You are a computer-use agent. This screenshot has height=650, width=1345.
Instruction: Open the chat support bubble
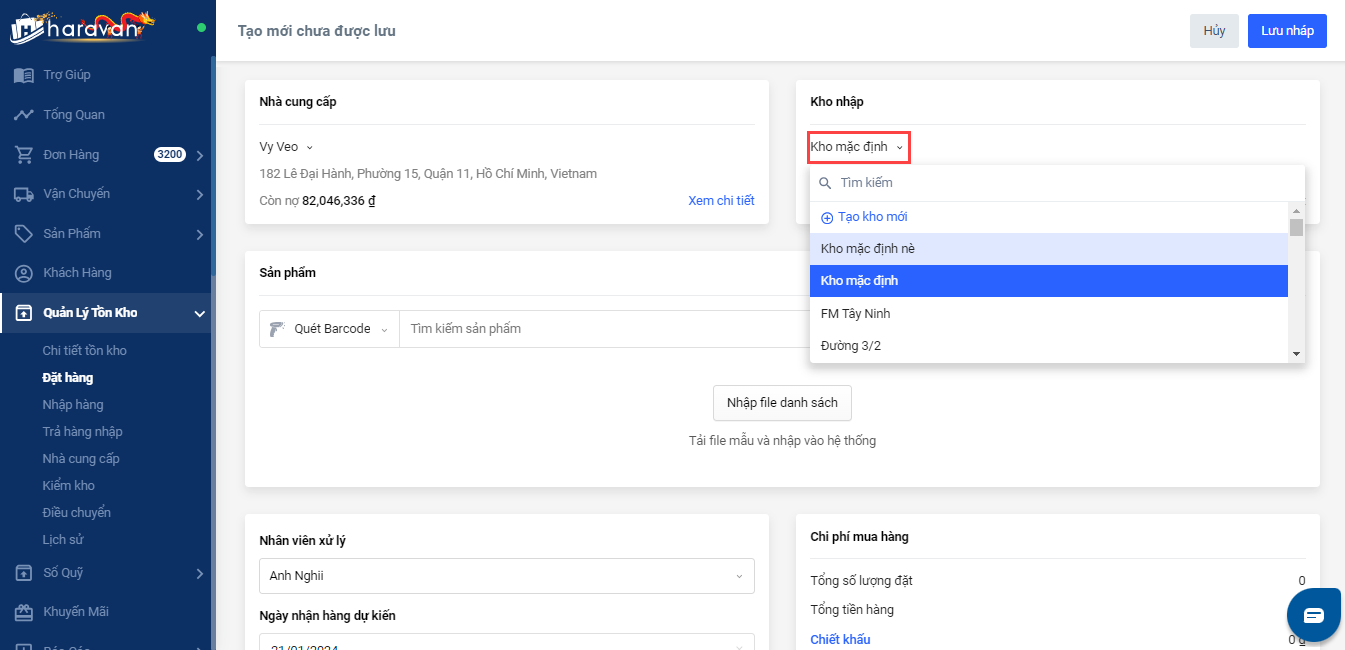pos(1313,615)
